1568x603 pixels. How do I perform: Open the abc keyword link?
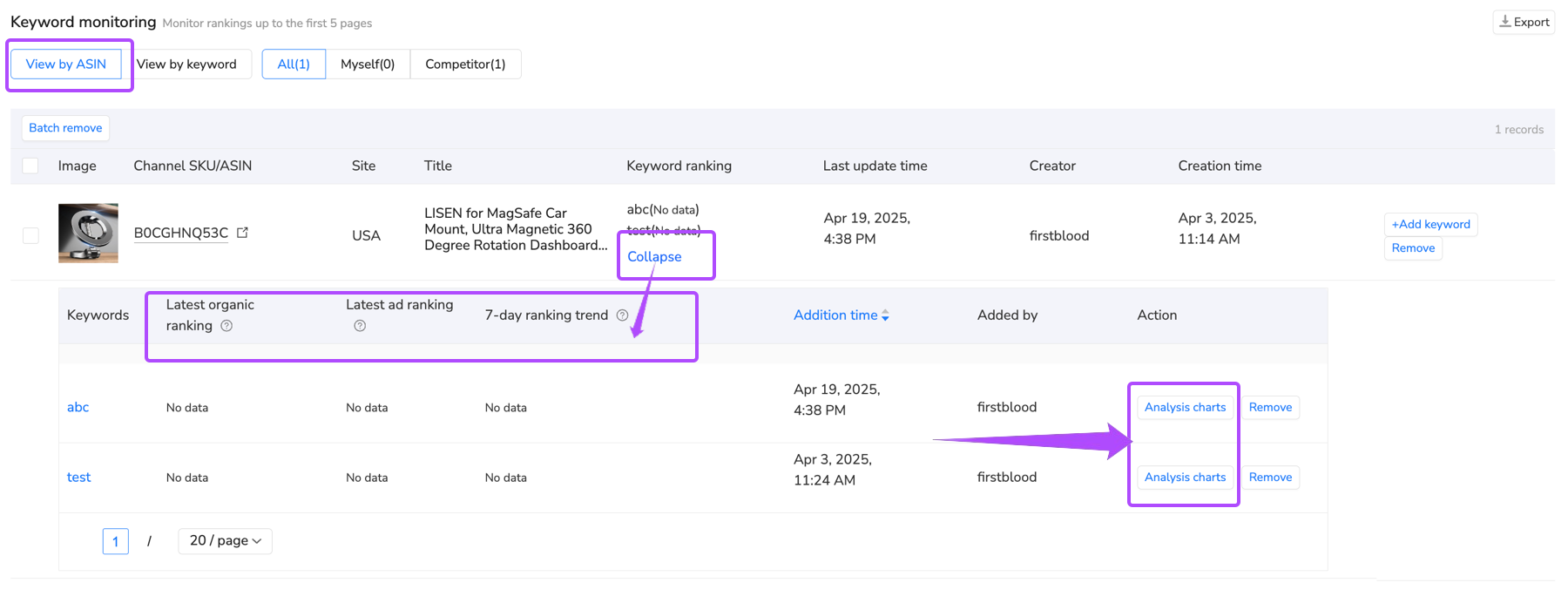[x=78, y=407]
